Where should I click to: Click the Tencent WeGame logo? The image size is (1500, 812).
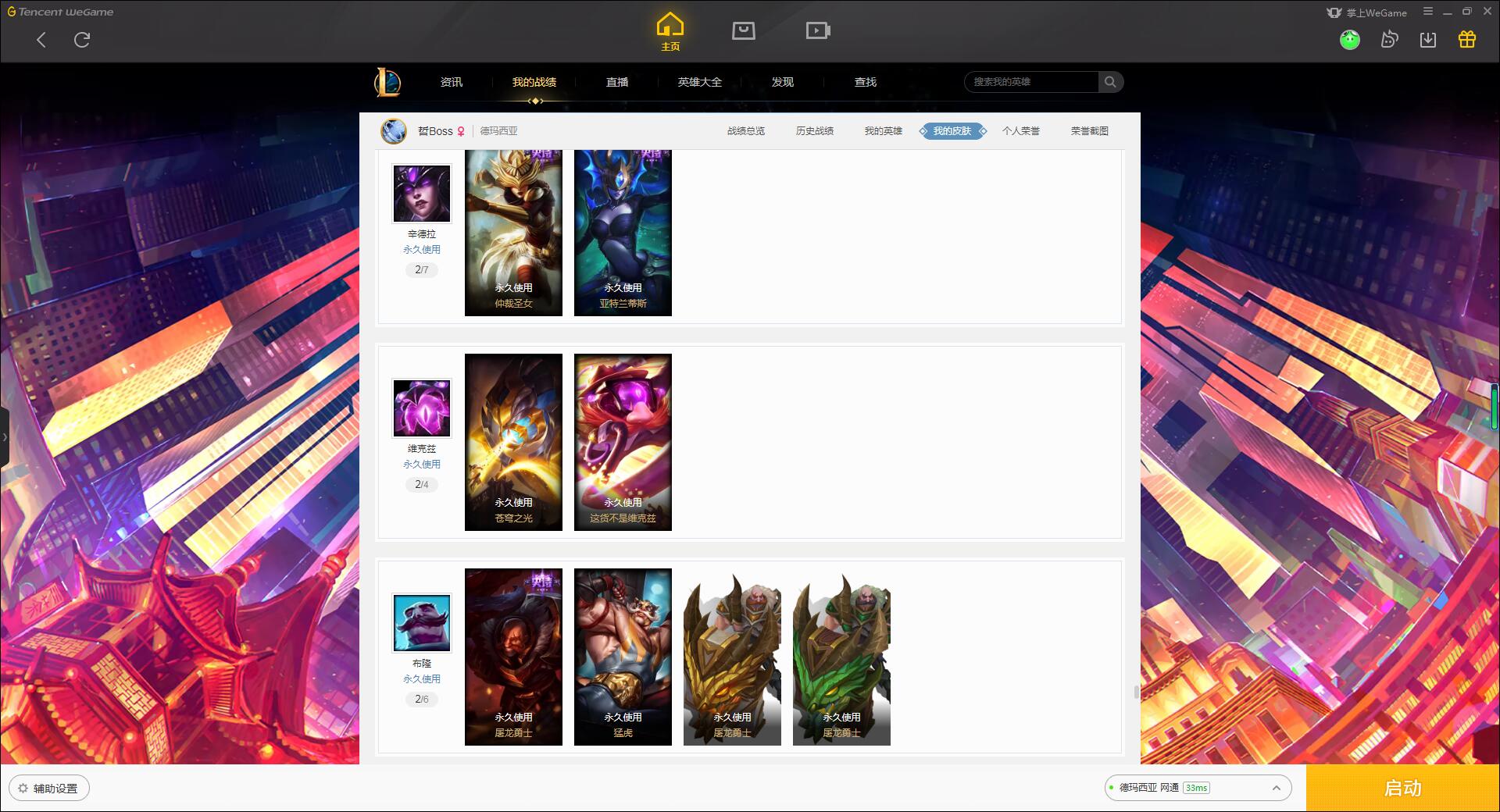click(60, 12)
